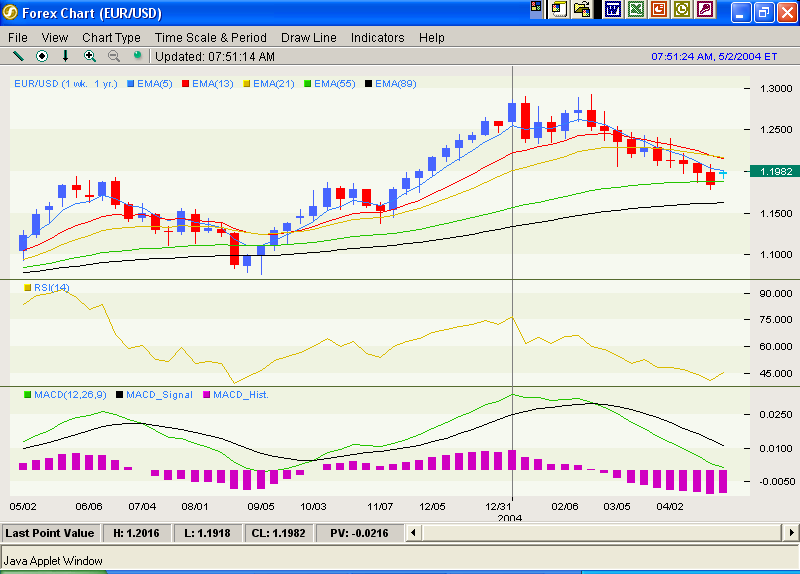This screenshot has height=574, width=800.
Task: Expand the Indicators menu
Action: click(x=377, y=37)
